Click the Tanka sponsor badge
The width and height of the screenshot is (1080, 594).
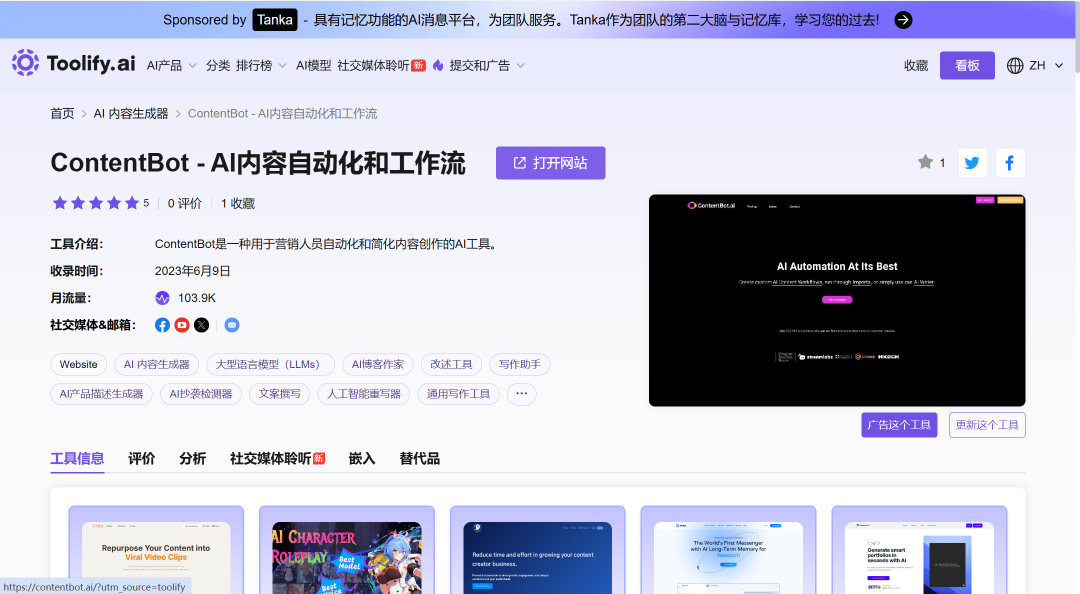point(275,20)
